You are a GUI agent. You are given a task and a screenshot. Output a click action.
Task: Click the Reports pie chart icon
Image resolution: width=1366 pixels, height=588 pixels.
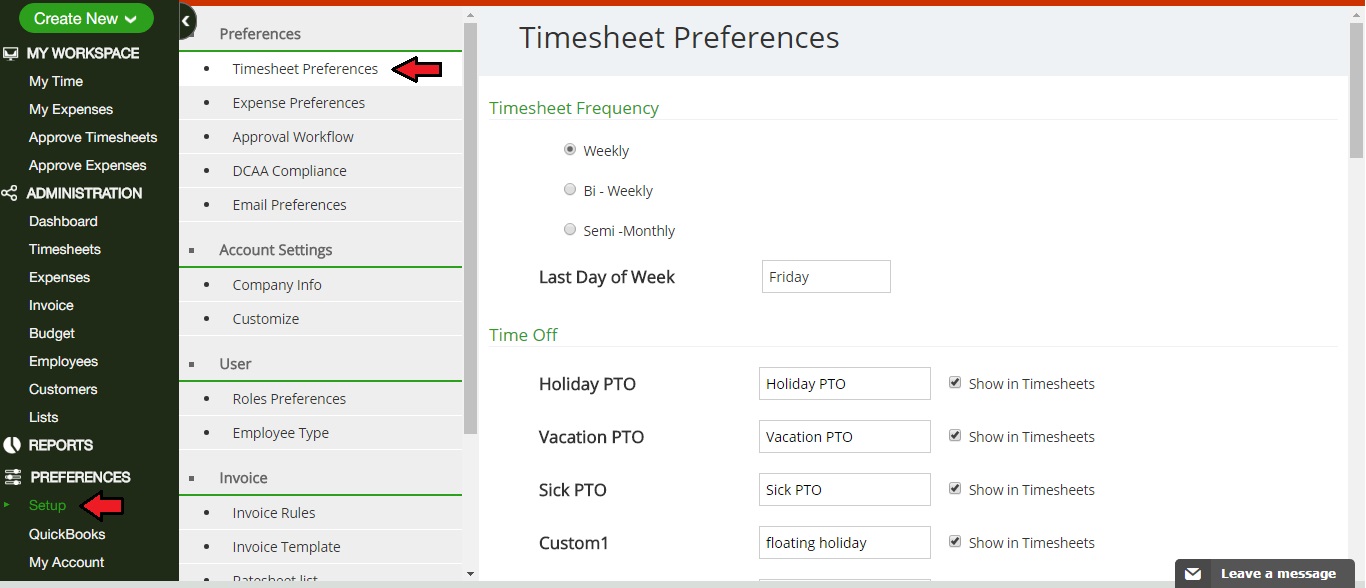pos(11,445)
